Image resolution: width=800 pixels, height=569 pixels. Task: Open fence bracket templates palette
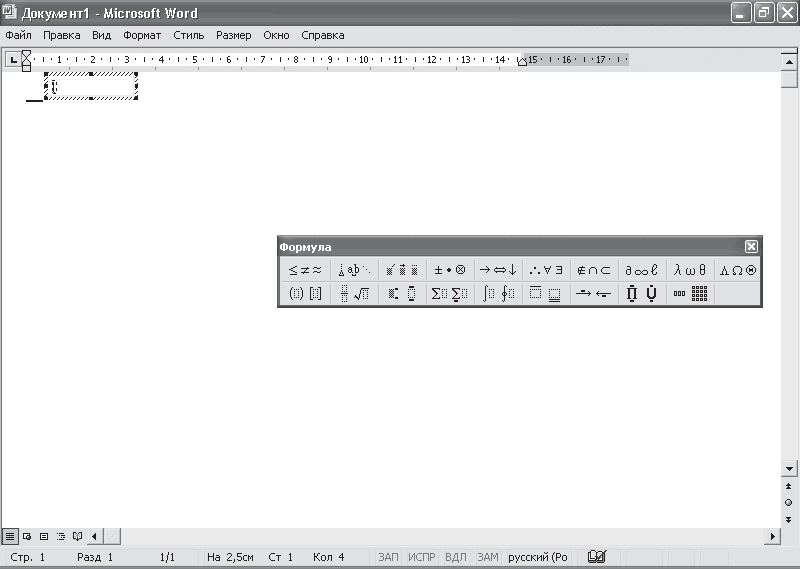(x=305, y=293)
